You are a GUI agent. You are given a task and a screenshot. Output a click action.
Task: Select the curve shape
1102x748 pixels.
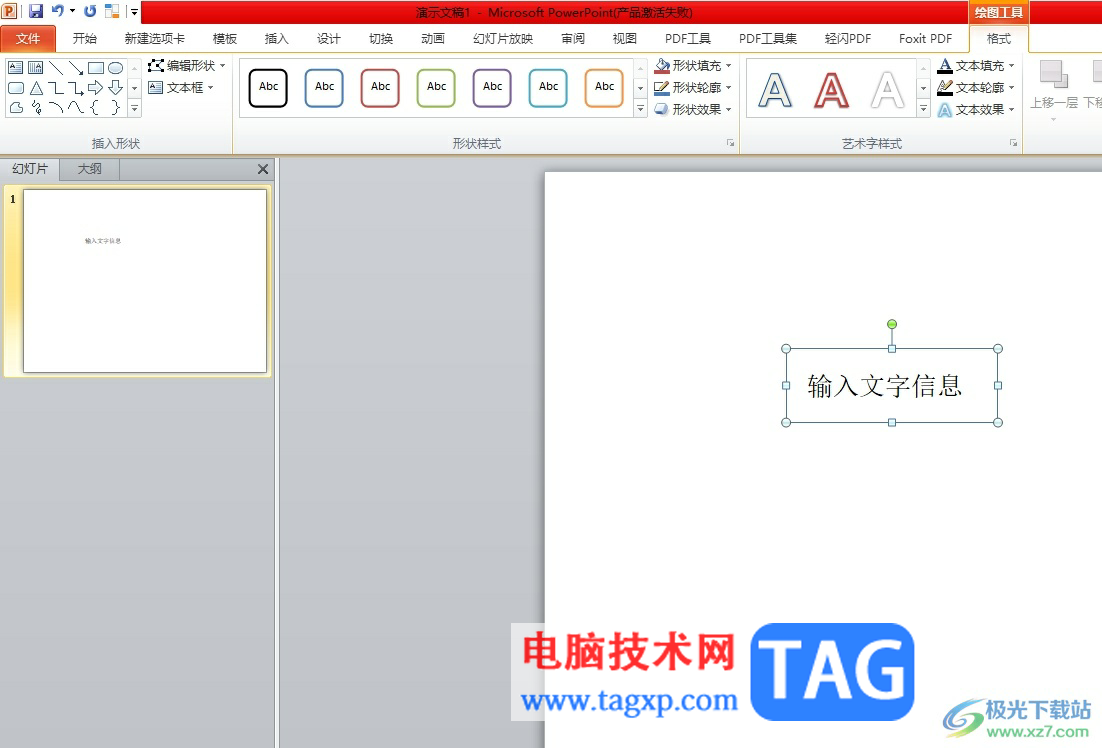(x=75, y=108)
